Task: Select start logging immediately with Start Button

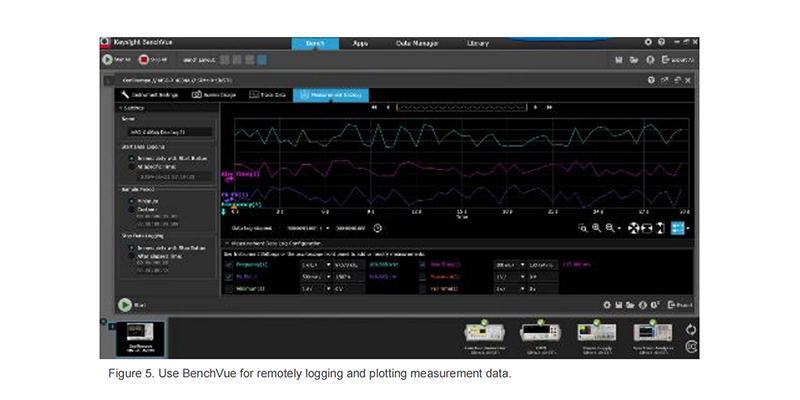Action: [x=132, y=158]
